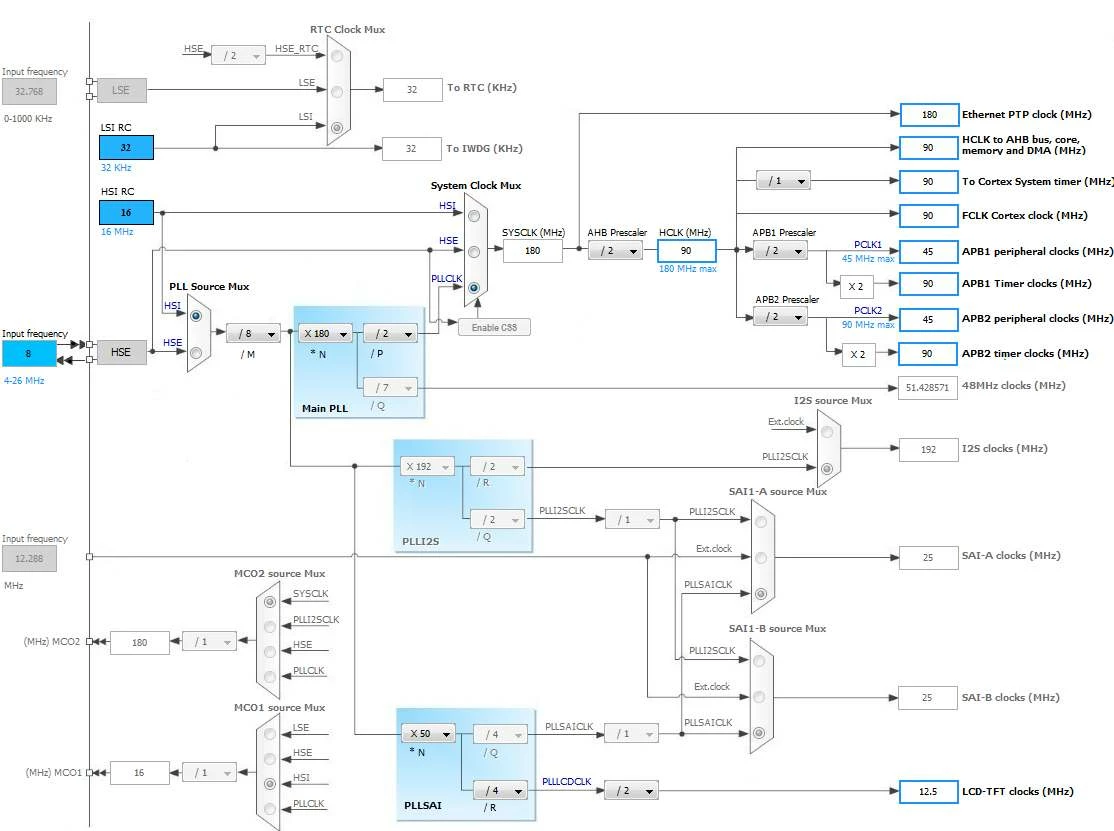
Task: Pick PLLSAICLK in the SAI1-A source Mux
Action: click(761, 594)
